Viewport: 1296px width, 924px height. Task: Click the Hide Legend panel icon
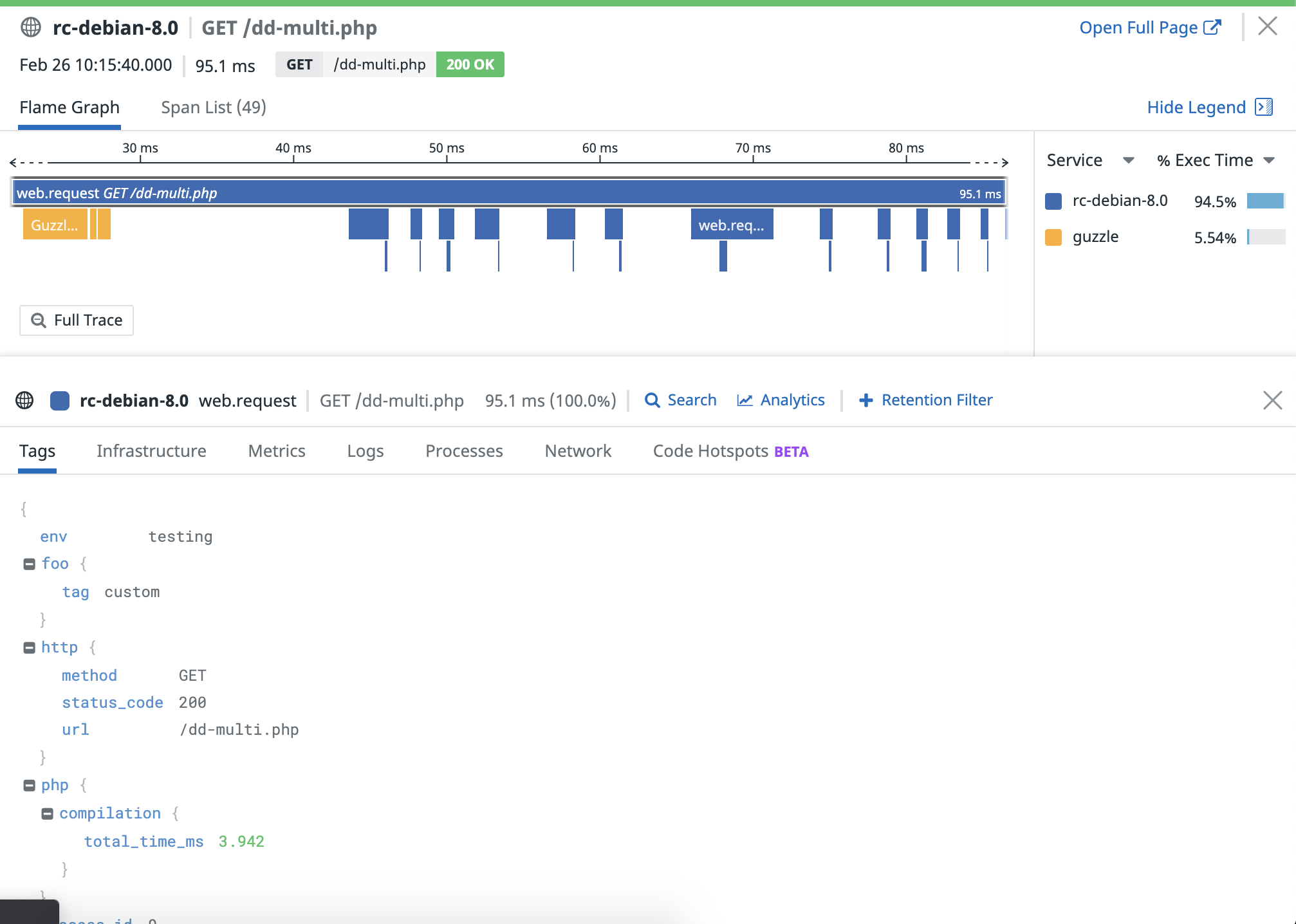point(1264,107)
